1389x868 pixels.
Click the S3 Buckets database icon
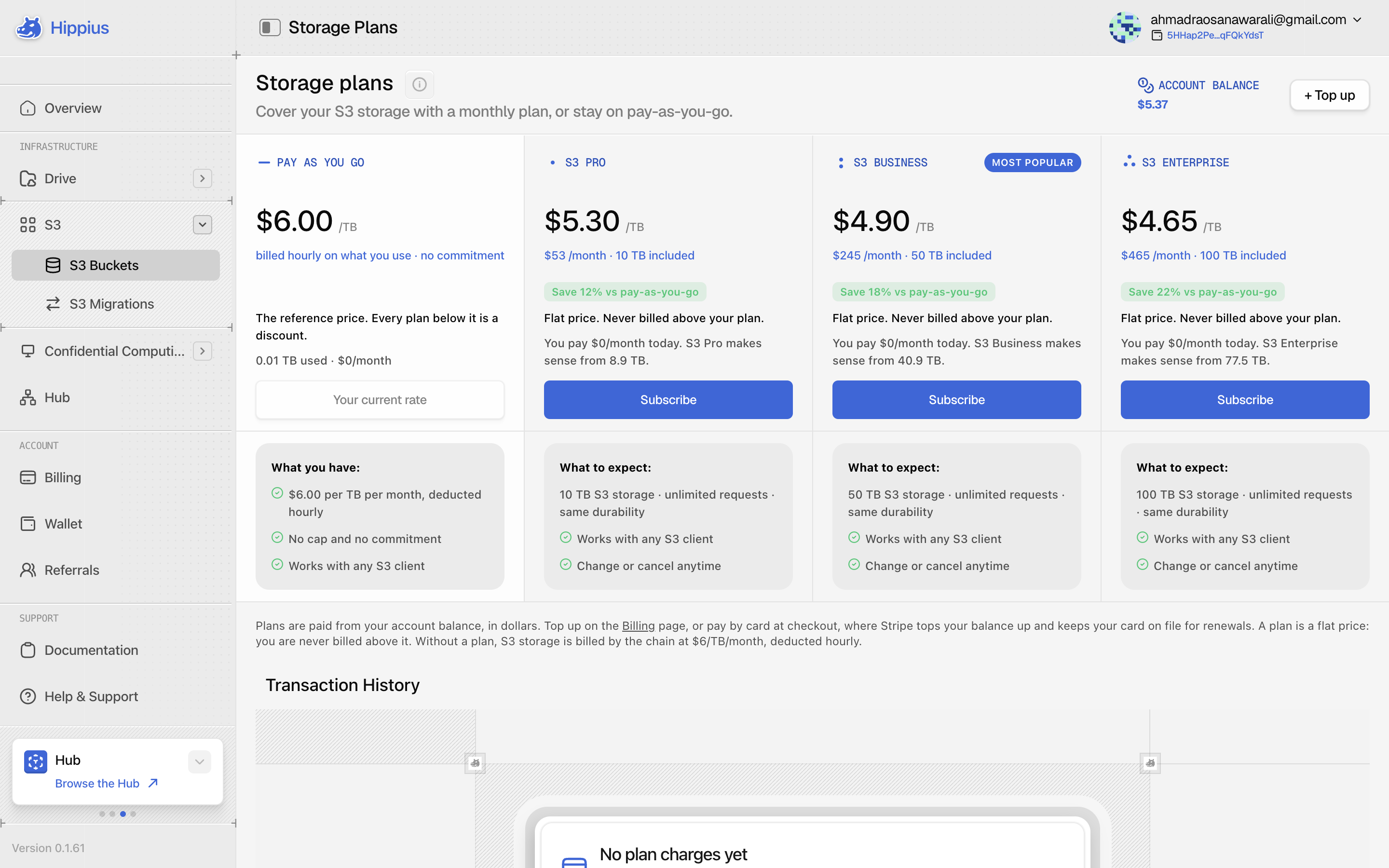53,265
